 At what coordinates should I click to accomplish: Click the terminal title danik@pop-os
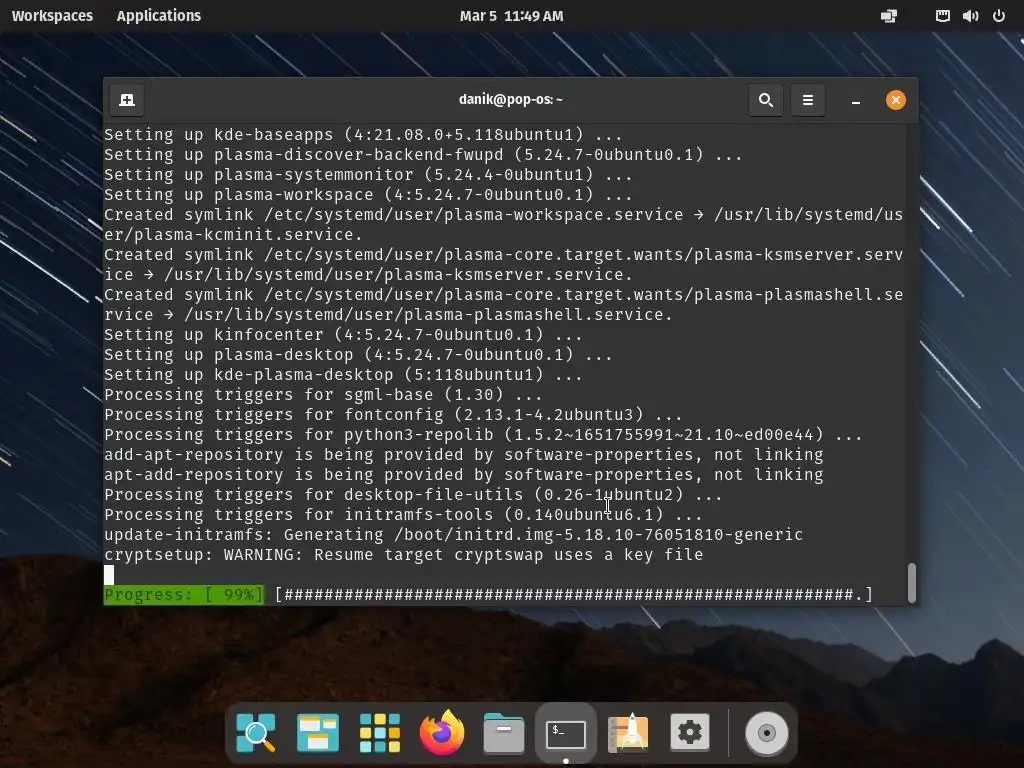pos(511,100)
